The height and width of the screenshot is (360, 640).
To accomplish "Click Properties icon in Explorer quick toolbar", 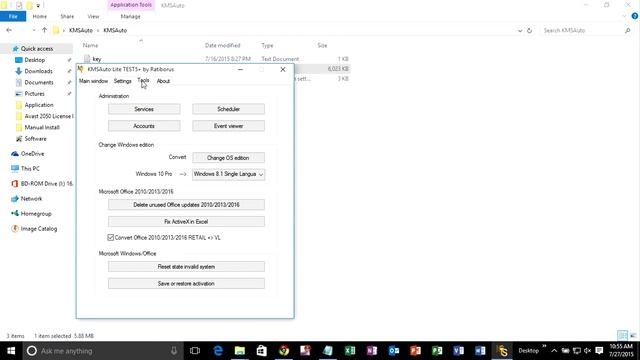I will coord(19,5).
